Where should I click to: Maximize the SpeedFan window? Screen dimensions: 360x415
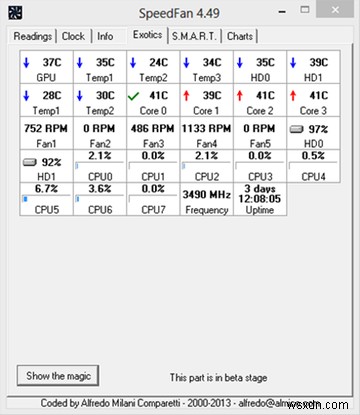coord(305,10)
